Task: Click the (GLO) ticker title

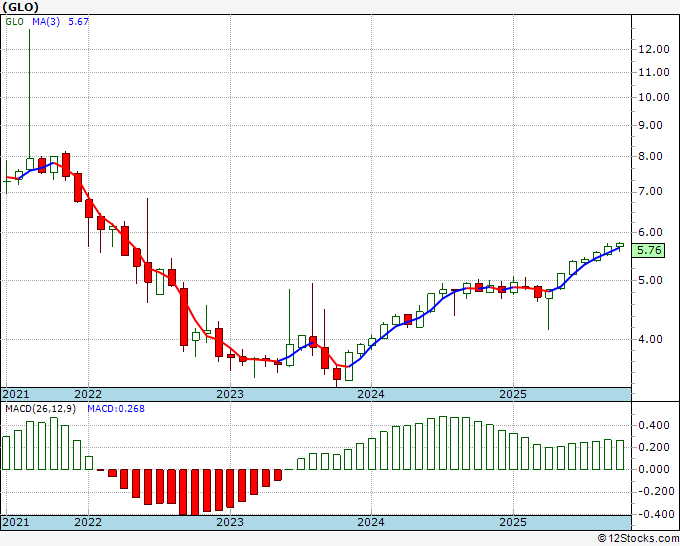Action: click(20, 7)
